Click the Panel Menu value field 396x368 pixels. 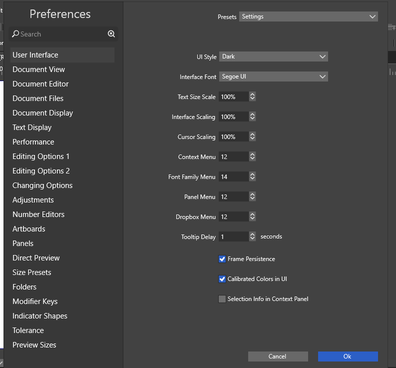click(x=234, y=197)
